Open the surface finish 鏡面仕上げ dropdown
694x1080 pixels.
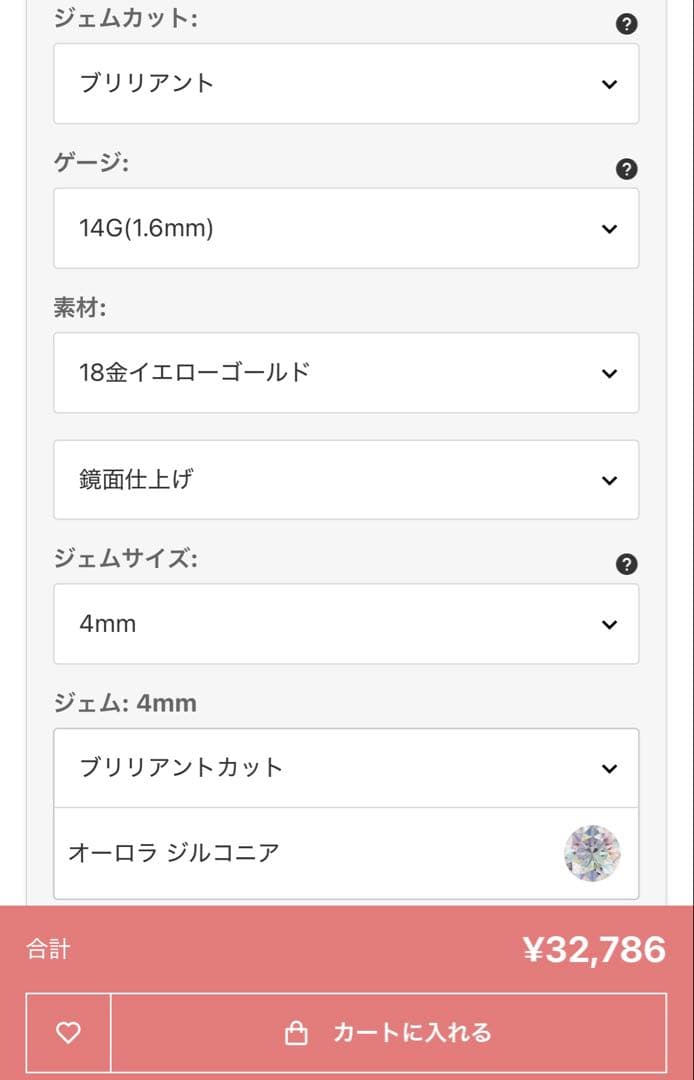[346, 480]
